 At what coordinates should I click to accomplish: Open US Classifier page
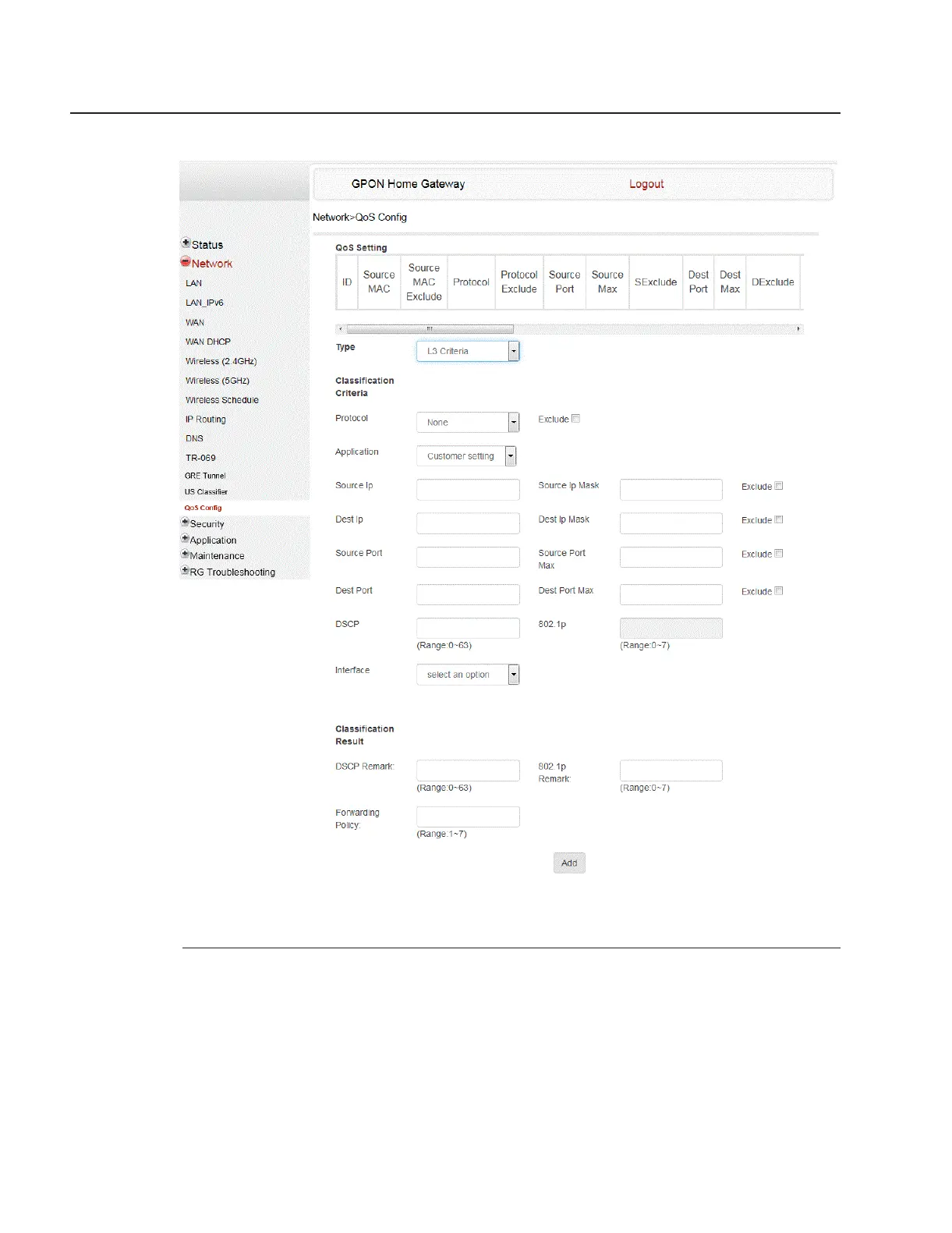(206, 492)
